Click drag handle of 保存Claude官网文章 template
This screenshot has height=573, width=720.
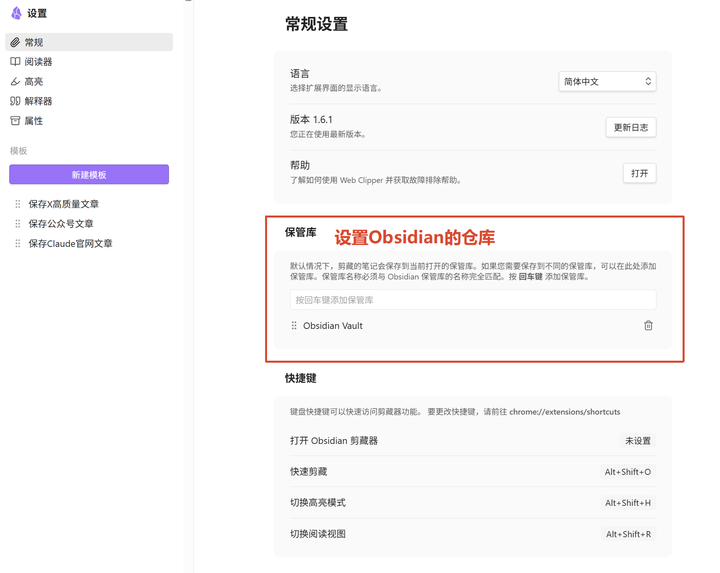coord(17,243)
